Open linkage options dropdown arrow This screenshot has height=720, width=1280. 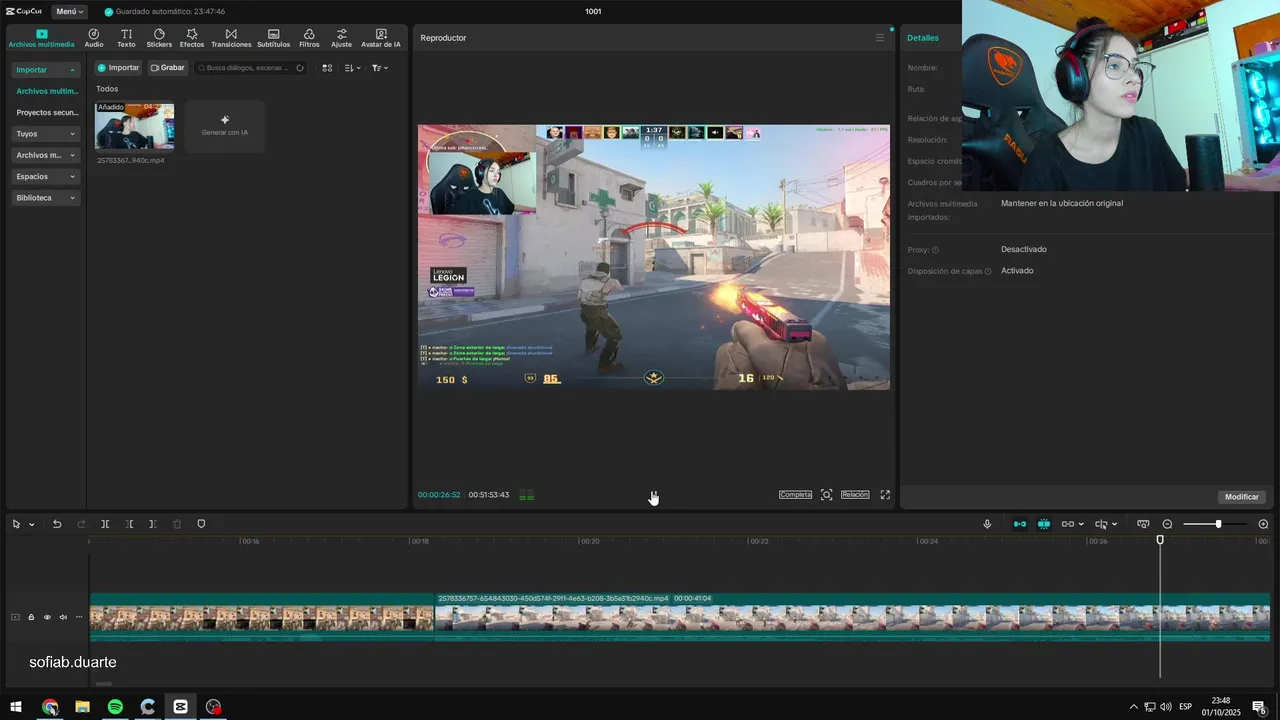pos(1081,524)
